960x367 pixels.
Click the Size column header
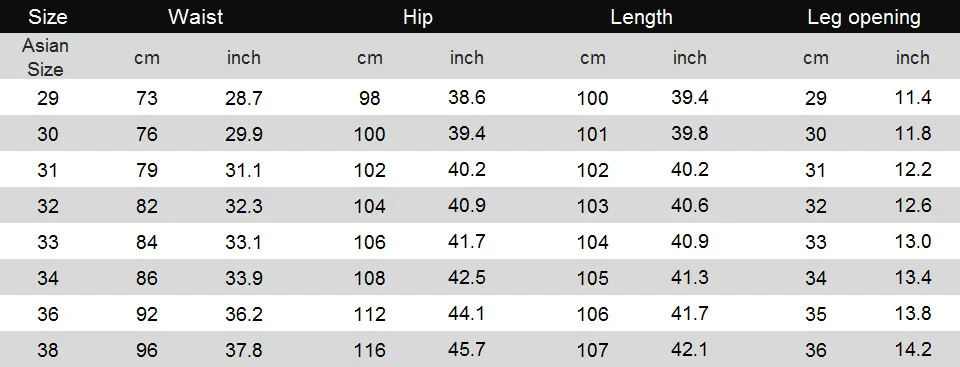click(47, 17)
